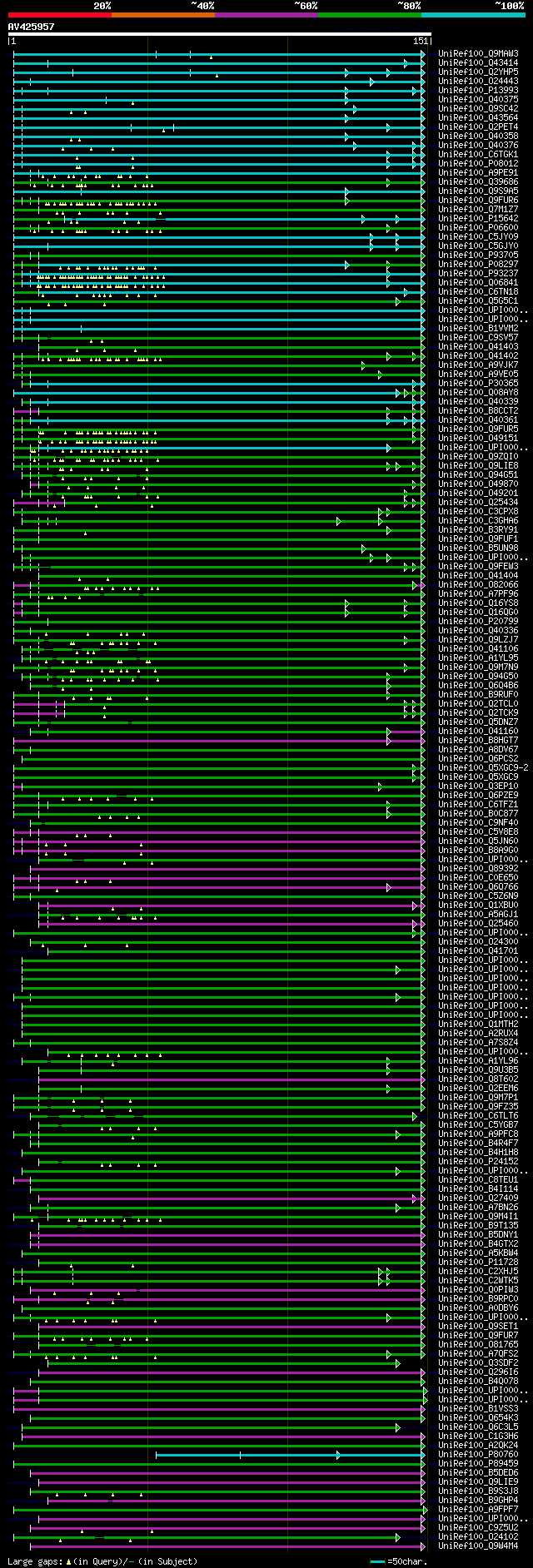Image resolution: width=533 pixels, height=1568 pixels.
Task: Click the UniRef100_Q8T602 label
Action: 478,1079
